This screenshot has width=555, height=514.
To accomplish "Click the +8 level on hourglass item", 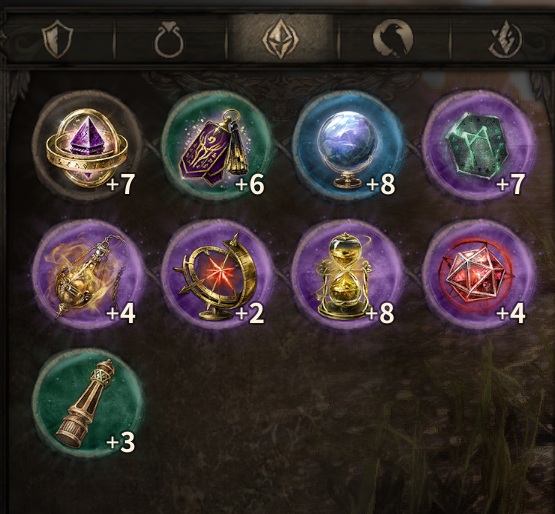I will [x=380, y=314].
